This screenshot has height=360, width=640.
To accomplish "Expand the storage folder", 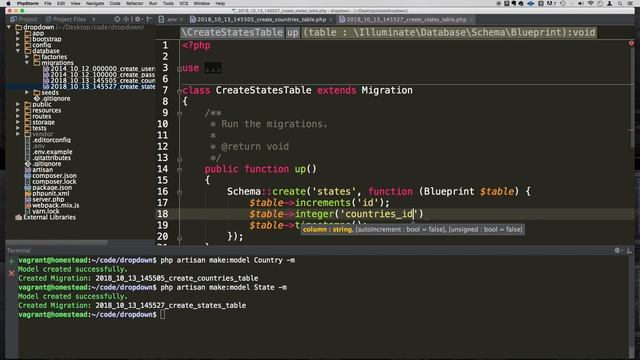I will pyautogui.click(x=18, y=122).
